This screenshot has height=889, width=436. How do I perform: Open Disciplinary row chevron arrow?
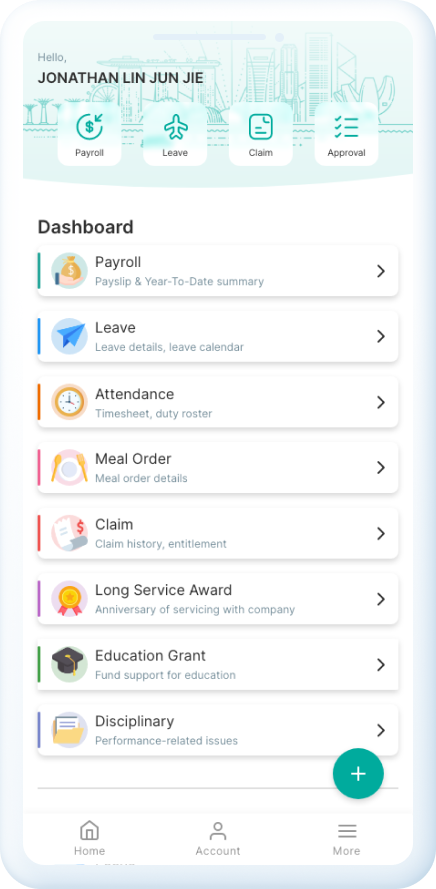click(x=381, y=730)
